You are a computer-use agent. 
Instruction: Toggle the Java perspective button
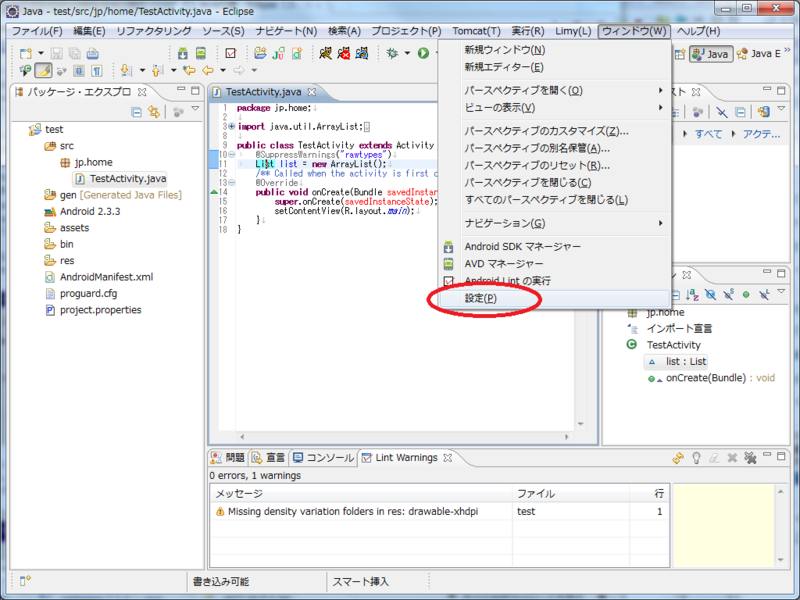pyautogui.click(x=711, y=54)
